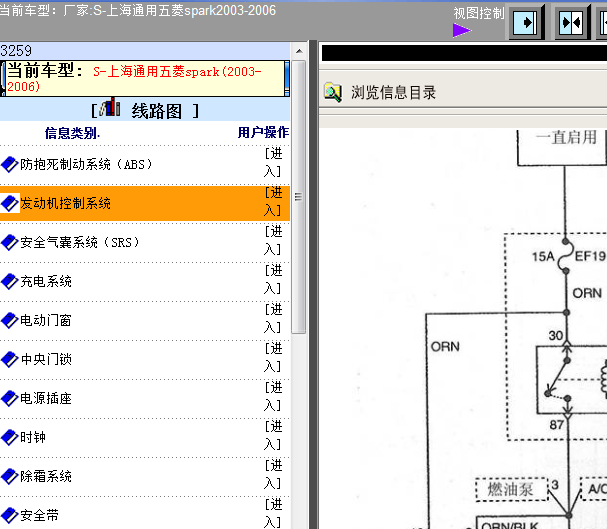607x529 pixels.
Task: Click [进入] next to 安全气囊系统（SRS）
Action: pyautogui.click(x=273, y=241)
